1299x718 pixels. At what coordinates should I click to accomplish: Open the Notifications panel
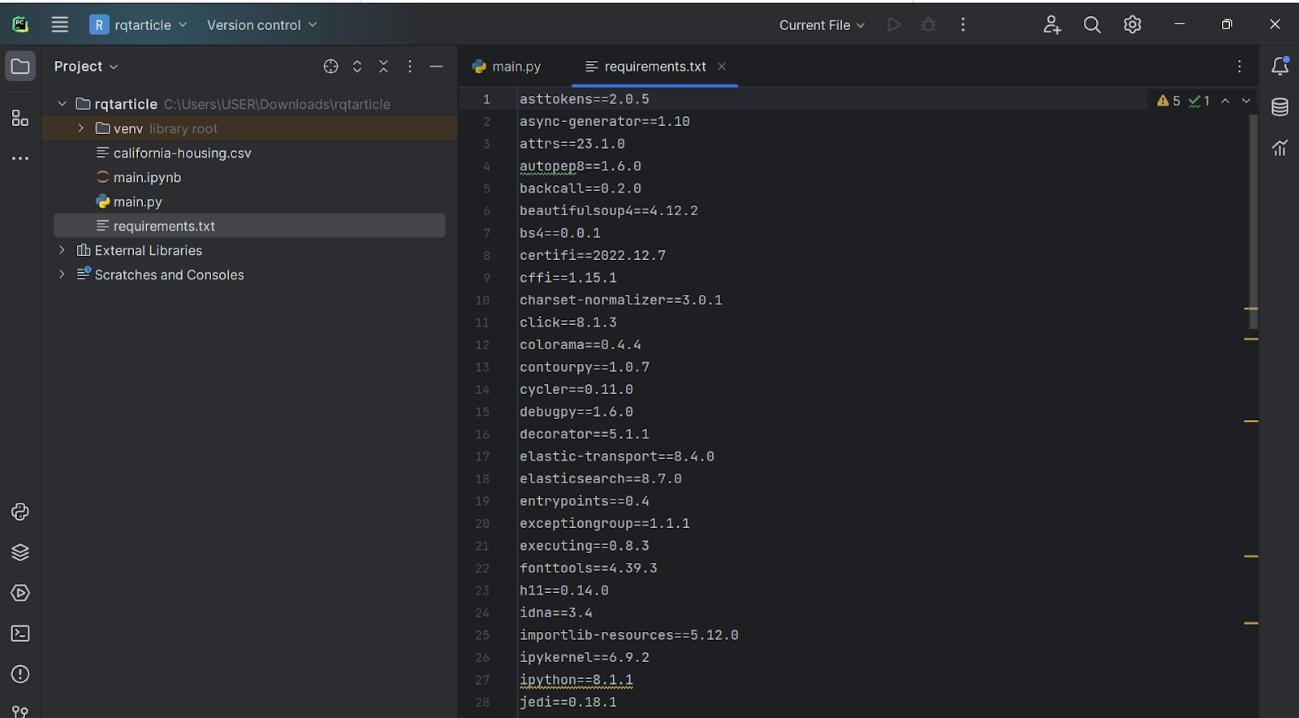1279,66
